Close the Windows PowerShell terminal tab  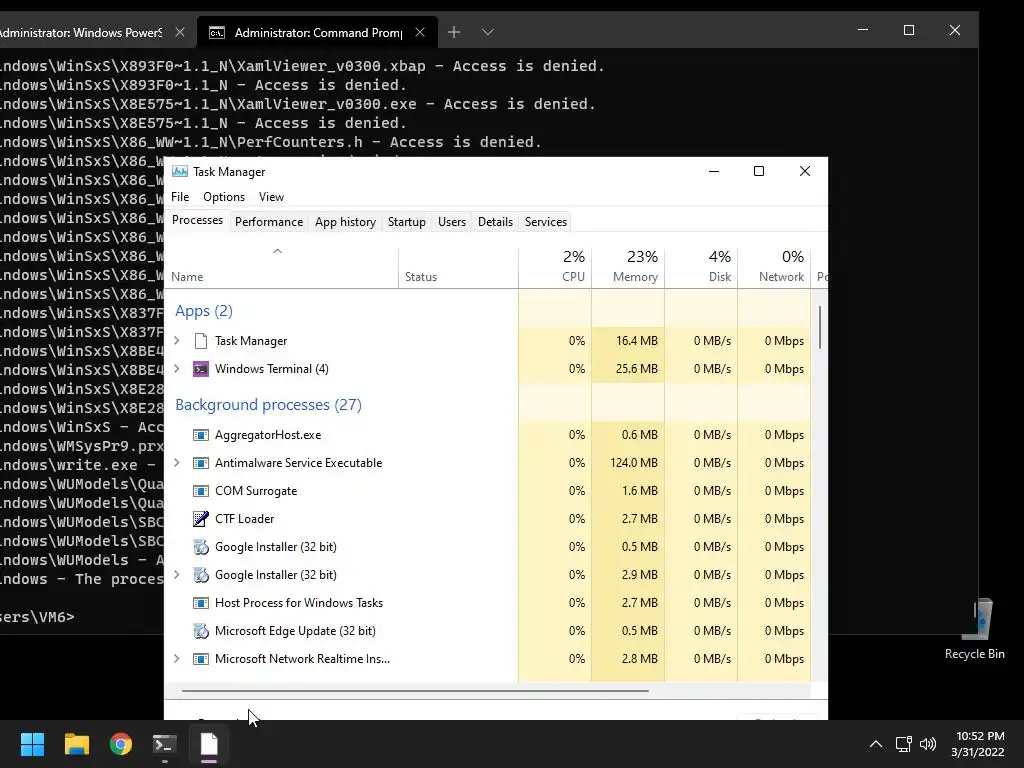point(180,32)
